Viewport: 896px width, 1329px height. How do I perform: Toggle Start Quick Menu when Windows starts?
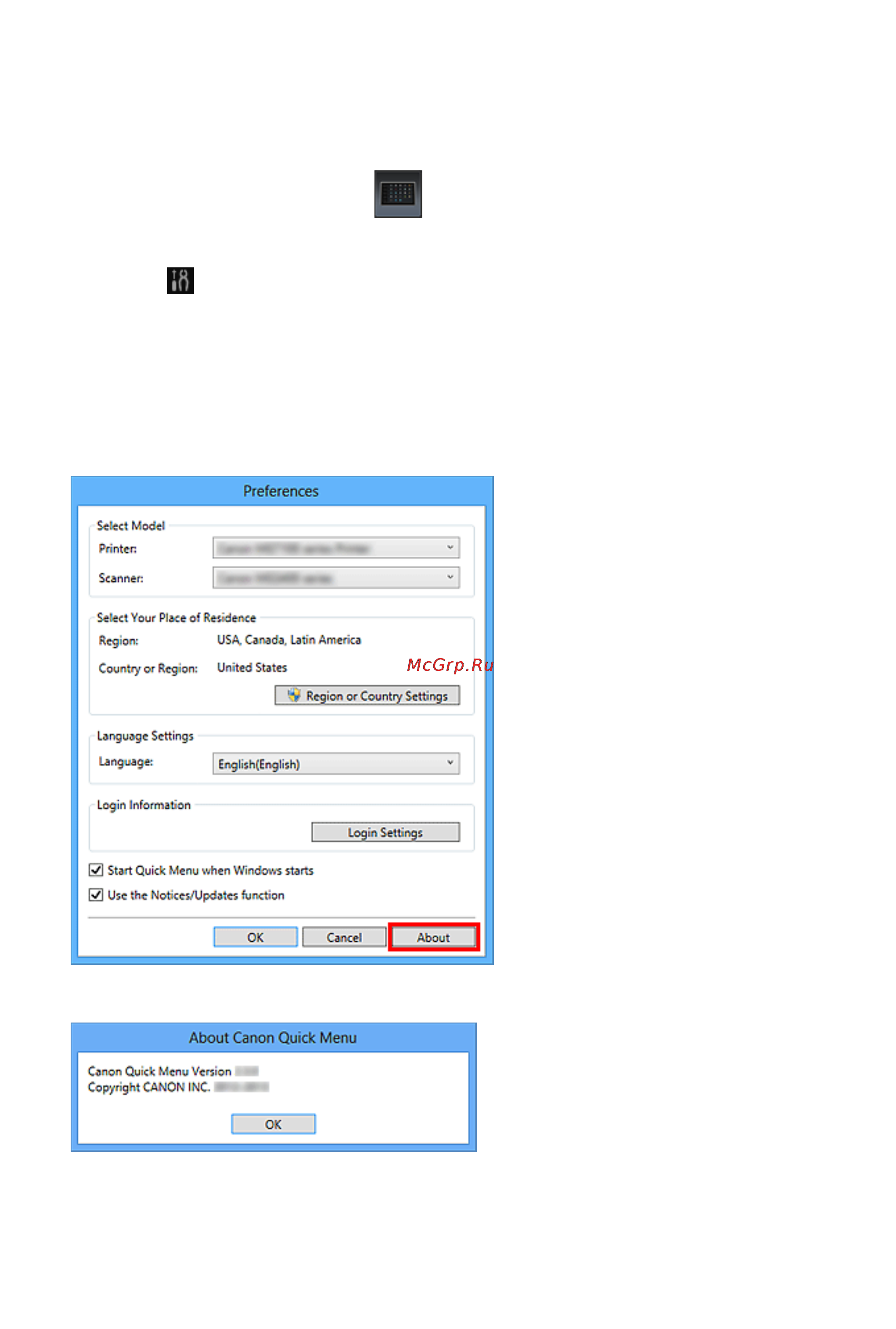(96, 870)
